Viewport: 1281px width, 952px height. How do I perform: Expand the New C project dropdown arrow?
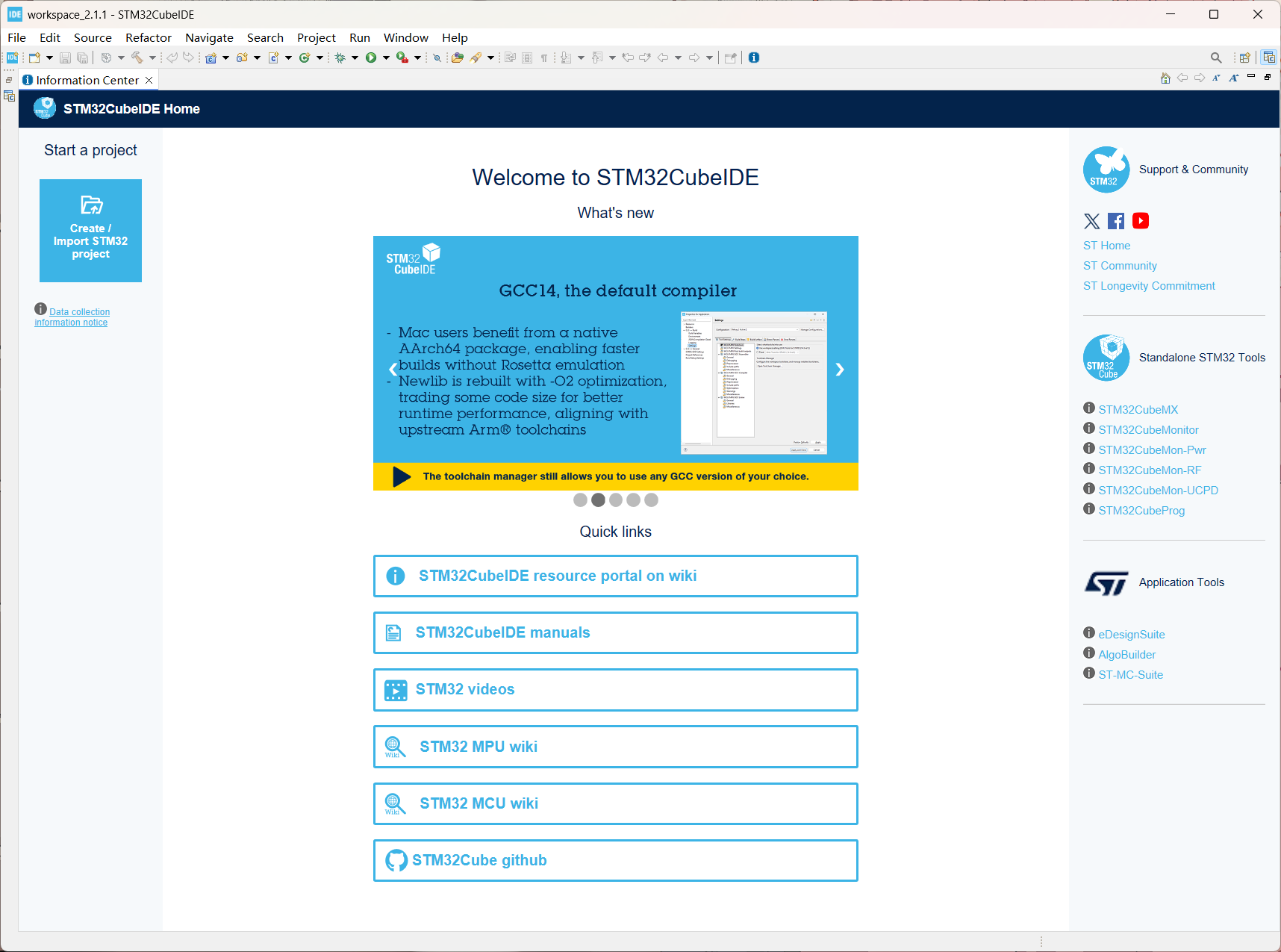coord(225,57)
